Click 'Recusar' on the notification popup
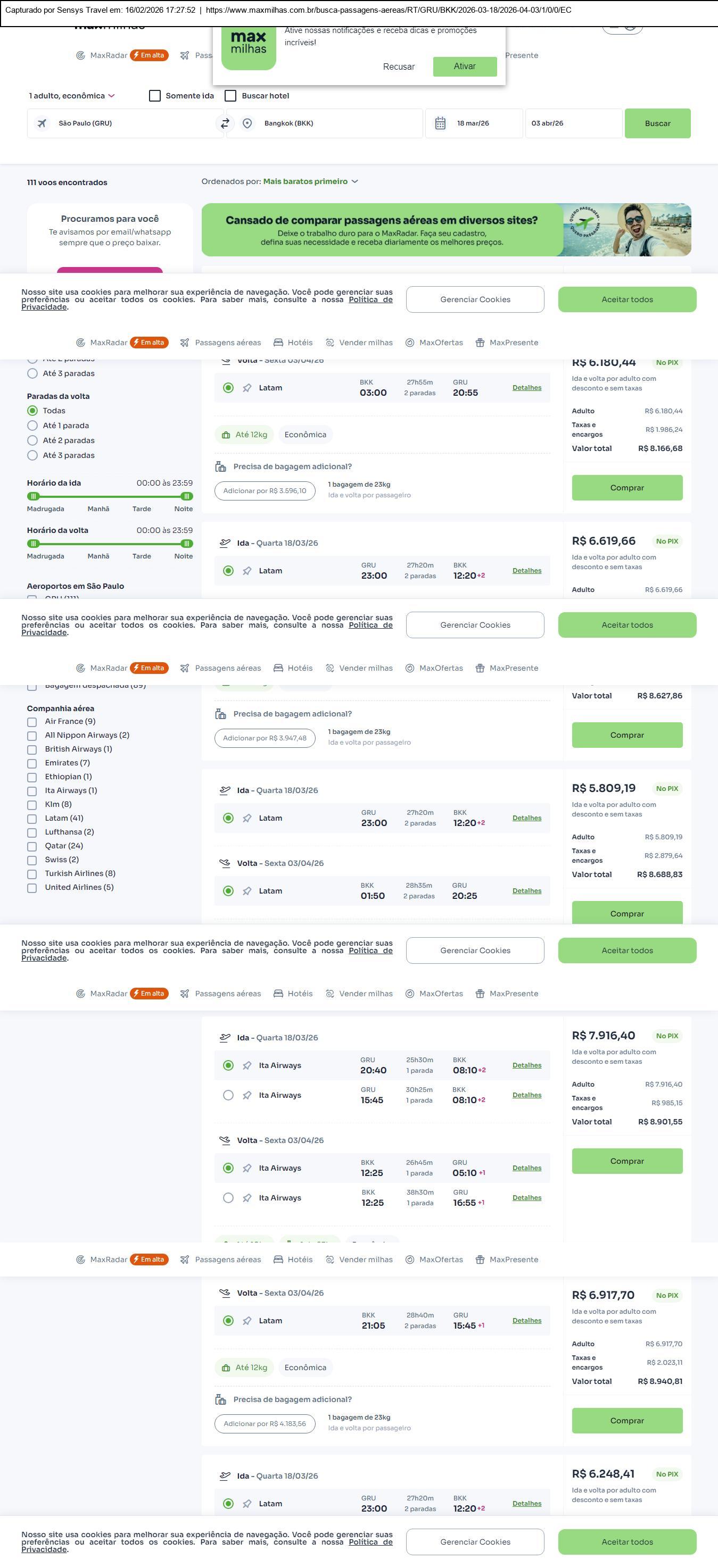 [x=398, y=67]
